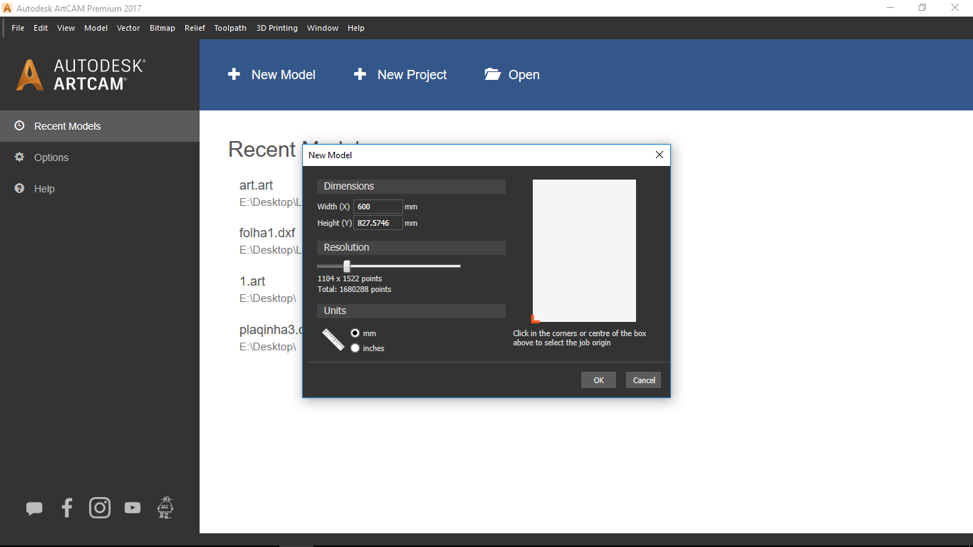The width and height of the screenshot is (973, 547).
Task: Open the Edit menu
Action: (40, 28)
